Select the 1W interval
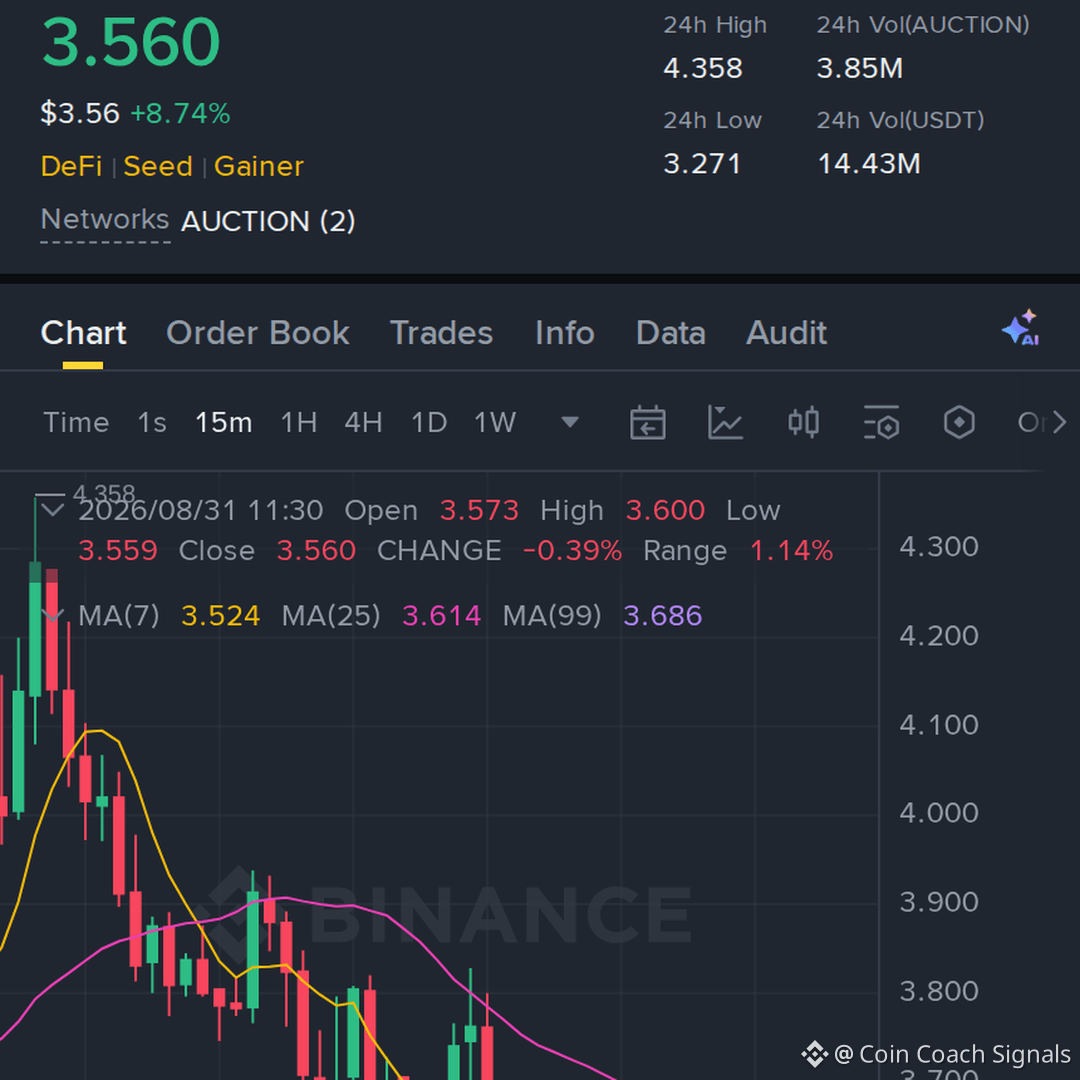1080x1080 pixels. tap(495, 422)
